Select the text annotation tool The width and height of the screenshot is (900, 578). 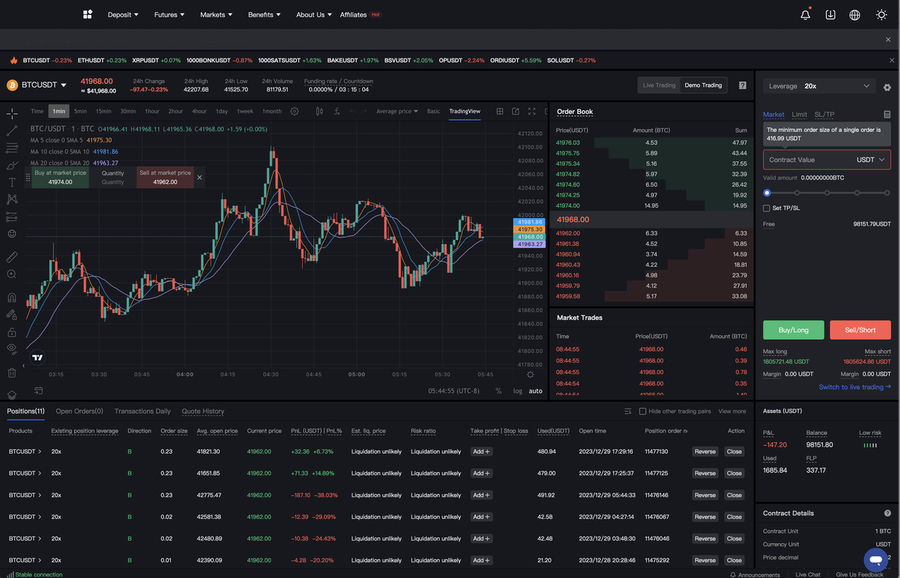(x=12, y=182)
